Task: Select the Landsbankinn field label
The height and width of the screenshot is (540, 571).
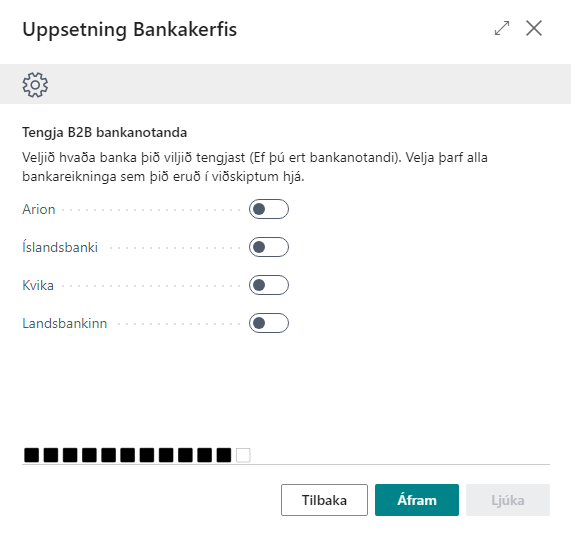Action: click(x=64, y=323)
